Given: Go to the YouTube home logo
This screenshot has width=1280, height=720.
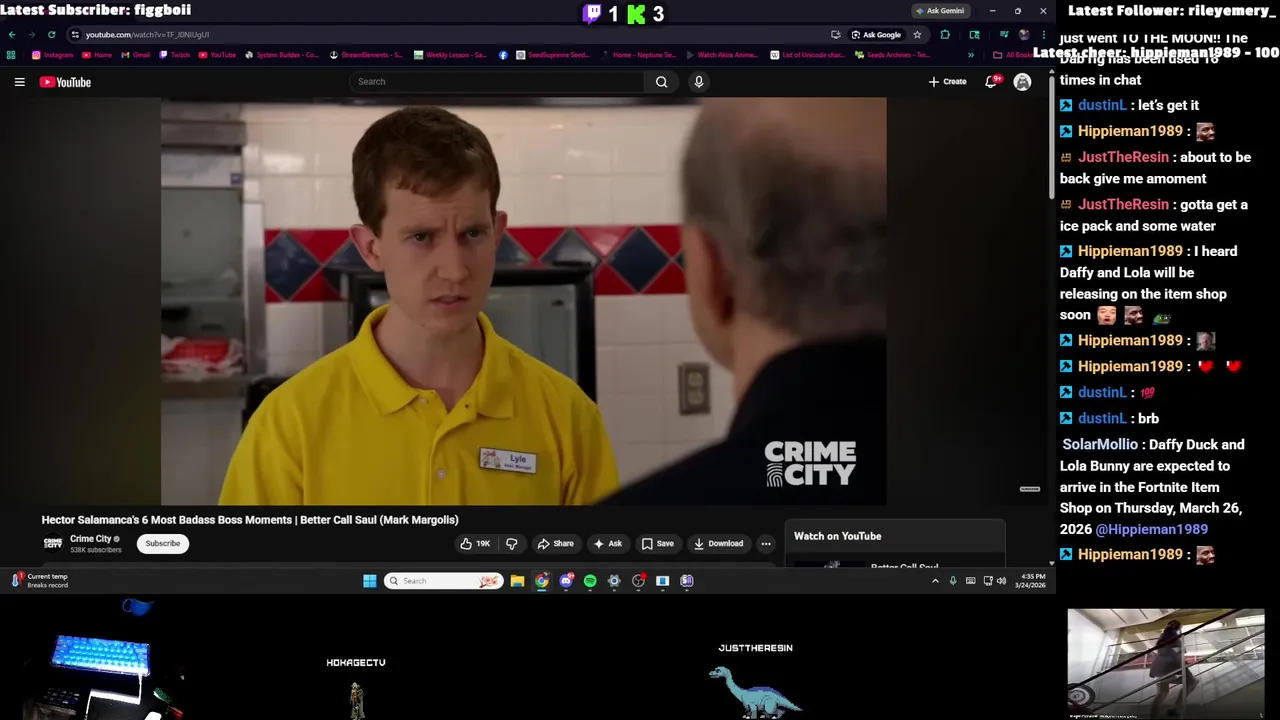Looking at the screenshot, I should tap(65, 82).
